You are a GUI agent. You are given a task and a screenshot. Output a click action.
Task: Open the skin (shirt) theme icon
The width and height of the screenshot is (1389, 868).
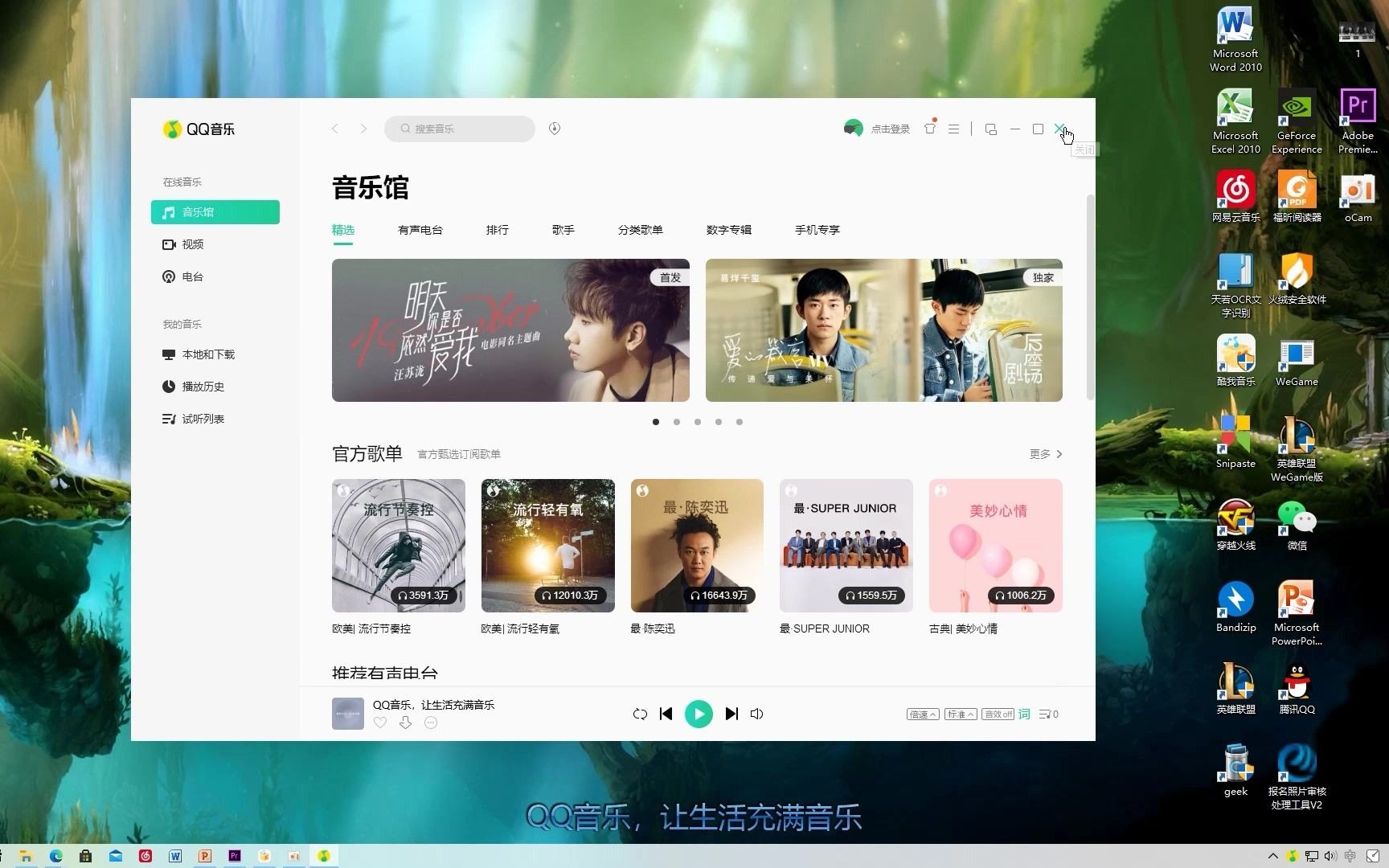(930, 128)
